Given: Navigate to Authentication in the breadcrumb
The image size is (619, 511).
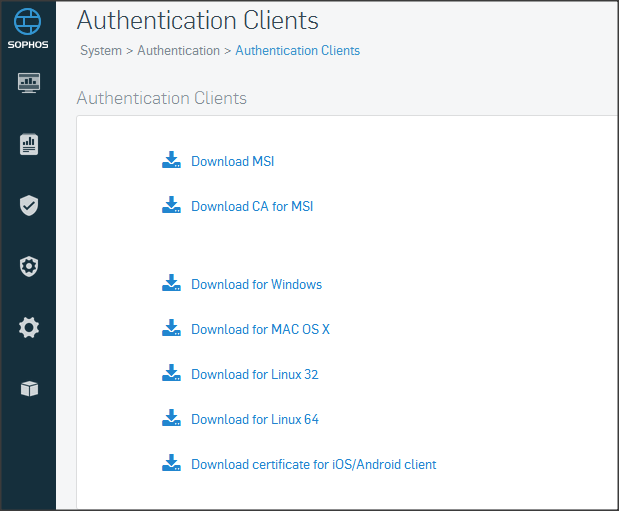Looking at the screenshot, I should [x=178, y=51].
